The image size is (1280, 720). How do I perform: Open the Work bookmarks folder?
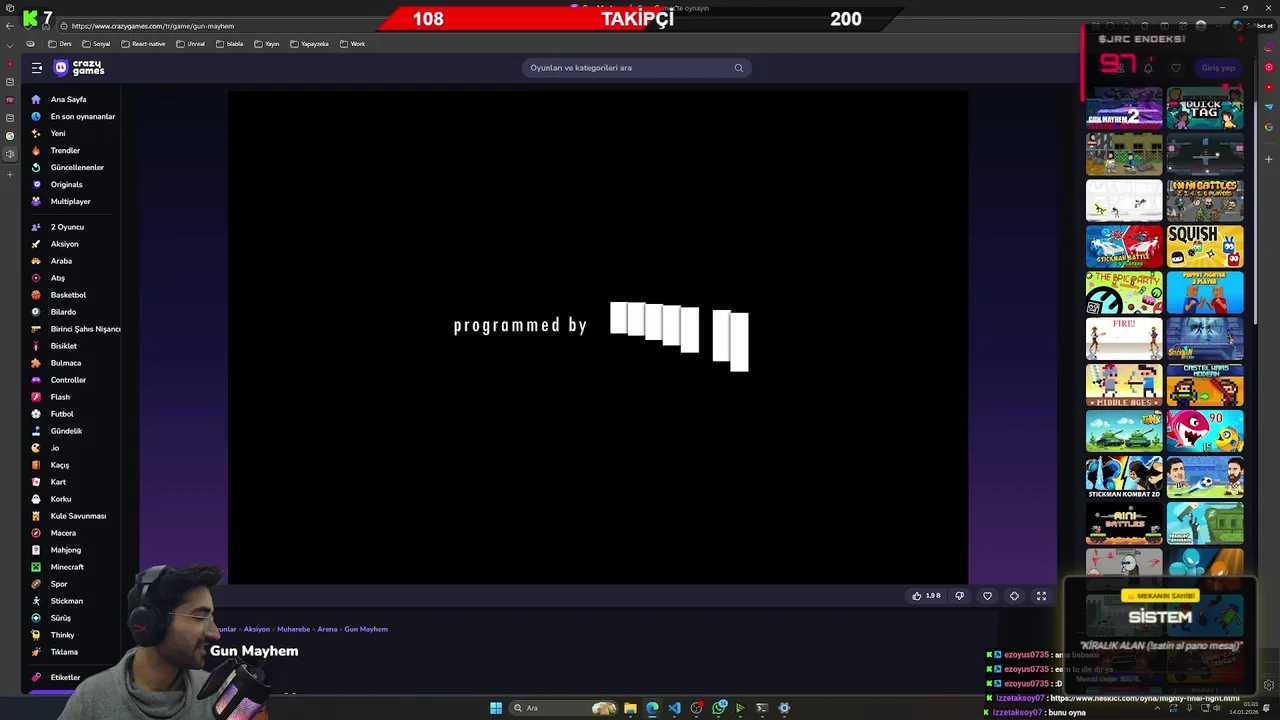point(352,44)
